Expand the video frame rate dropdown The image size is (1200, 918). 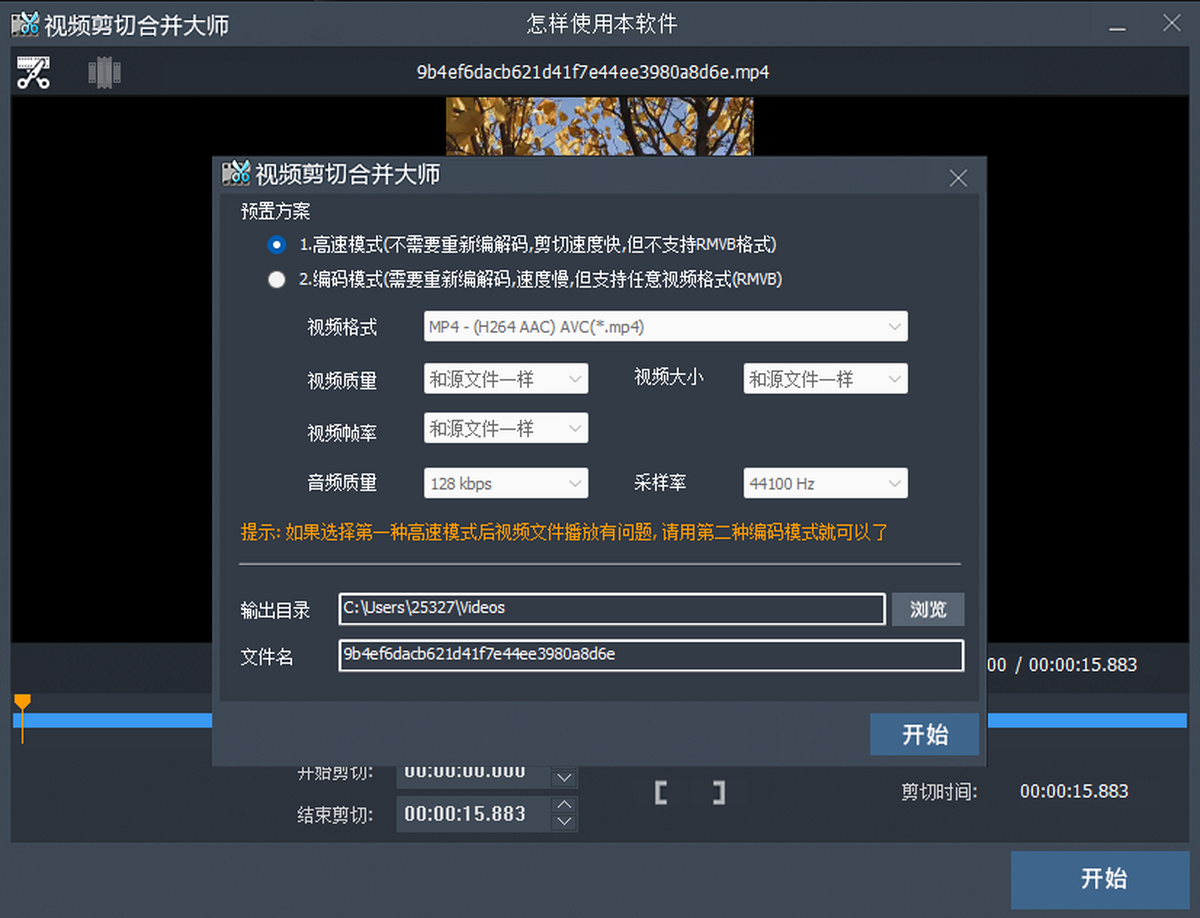[x=506, y=429]
